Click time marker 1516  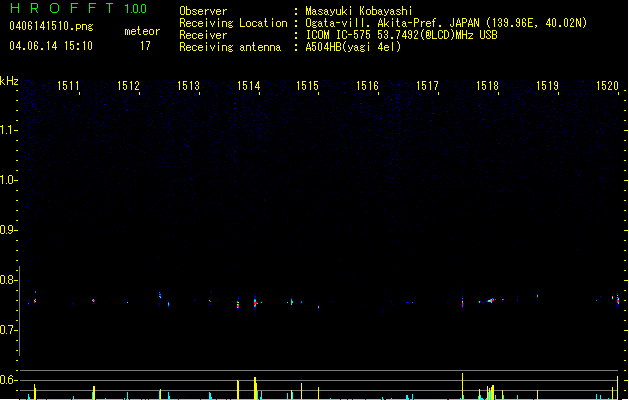tap(367, 86)
